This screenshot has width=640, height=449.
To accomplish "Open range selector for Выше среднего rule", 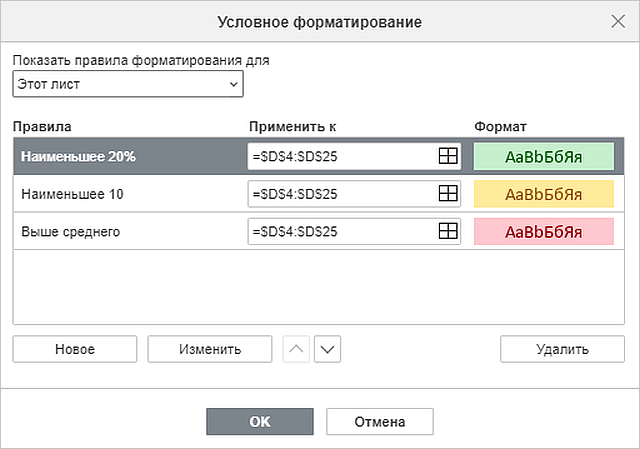I will point(448,231).
